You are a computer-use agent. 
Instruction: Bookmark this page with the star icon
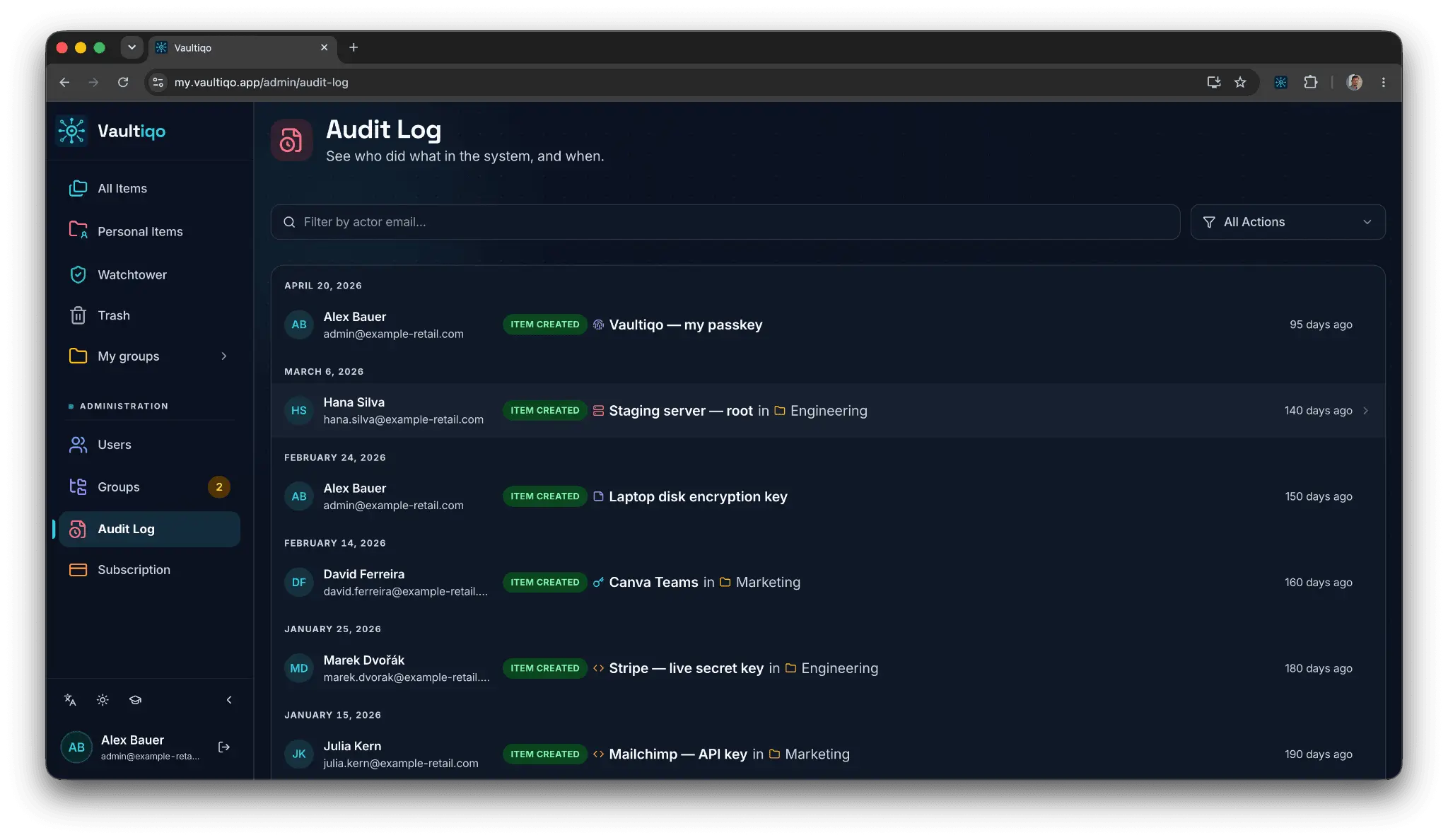(x=1240, y=82)
